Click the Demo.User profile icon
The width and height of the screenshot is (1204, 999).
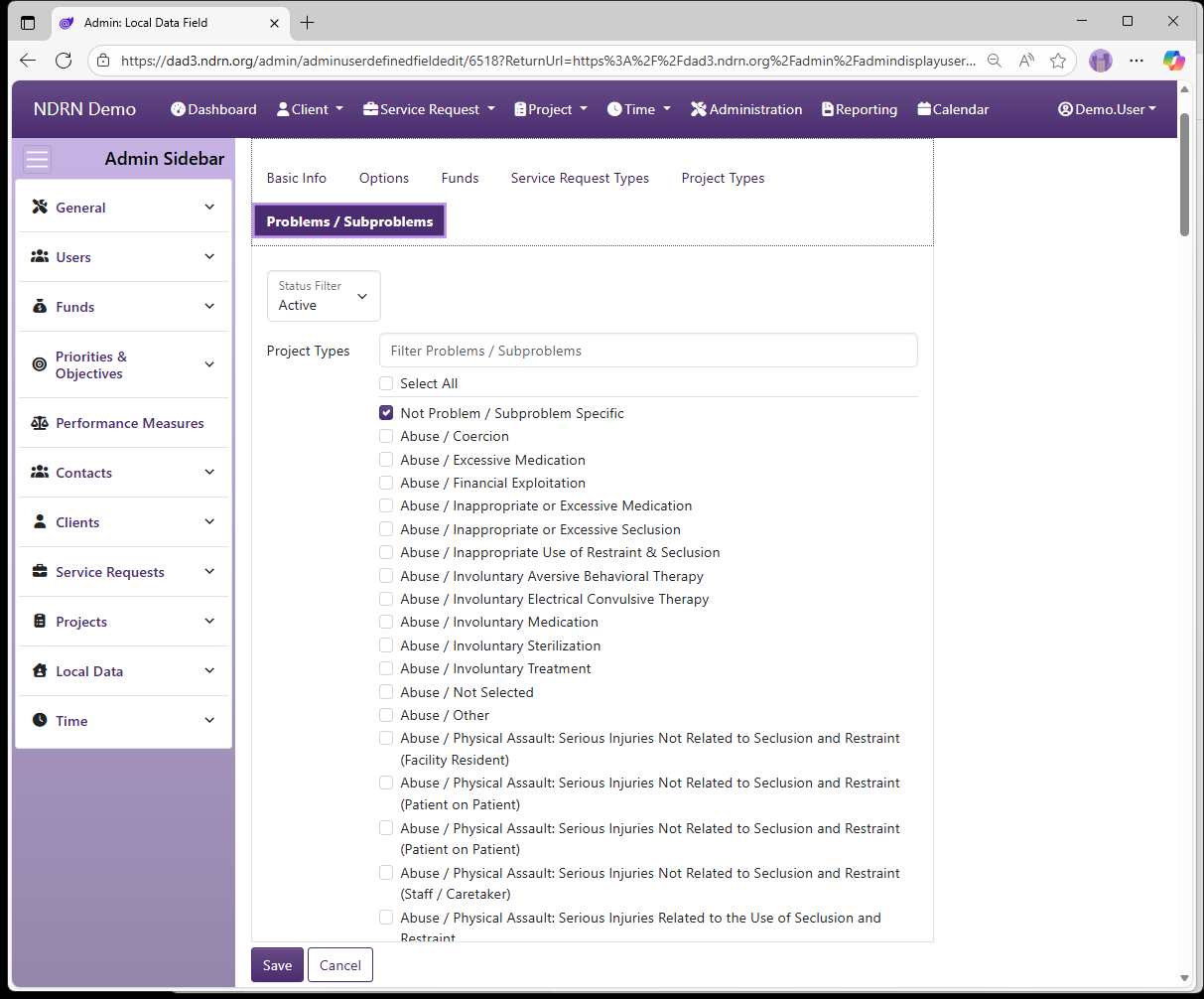(1066, 109)
